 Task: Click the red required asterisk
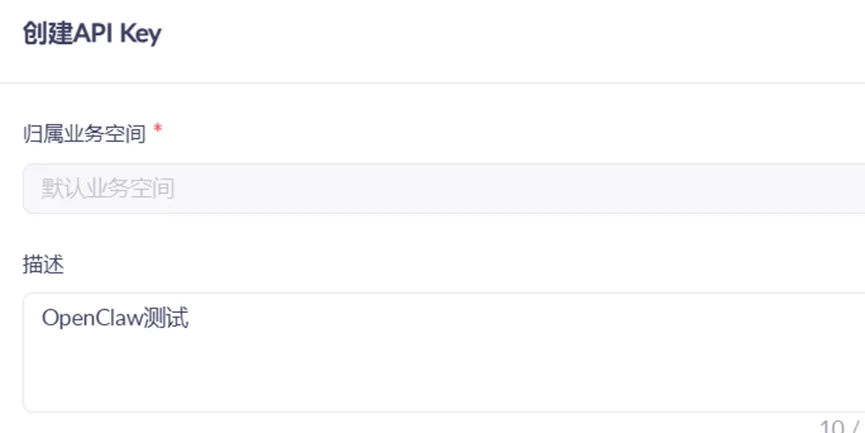tap(158, 132)
